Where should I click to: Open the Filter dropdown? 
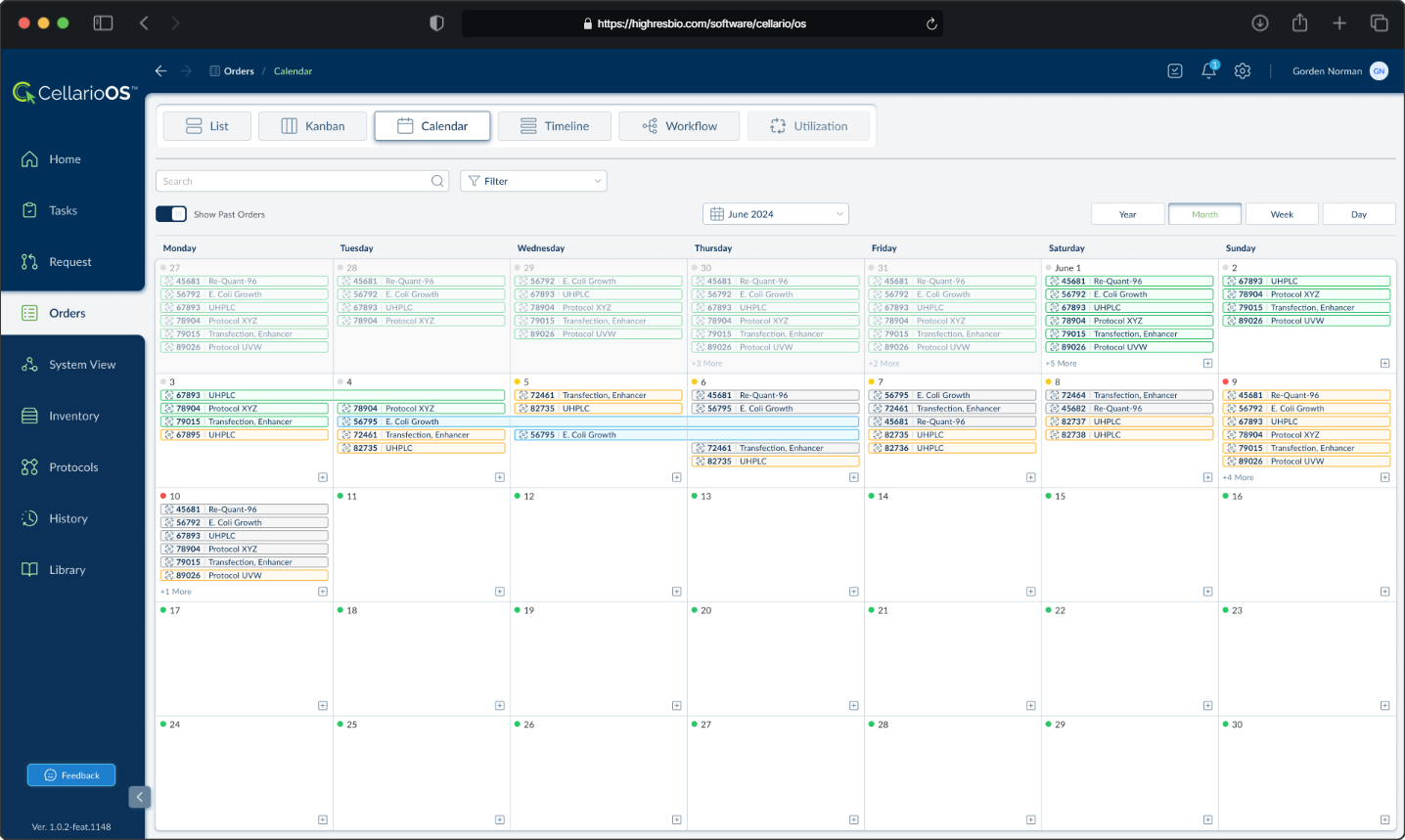click(x=532, y=181)
